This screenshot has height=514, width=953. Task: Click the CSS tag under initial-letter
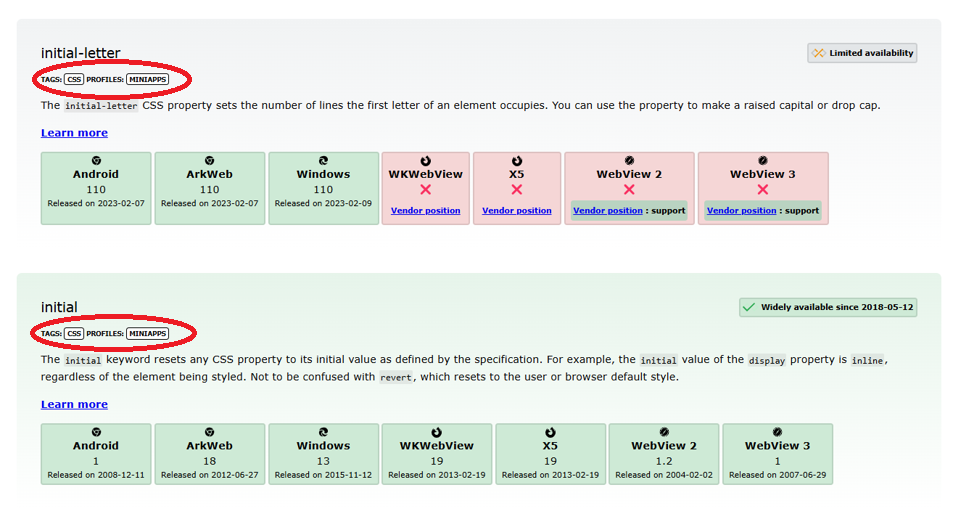click(x=74, y=80)
